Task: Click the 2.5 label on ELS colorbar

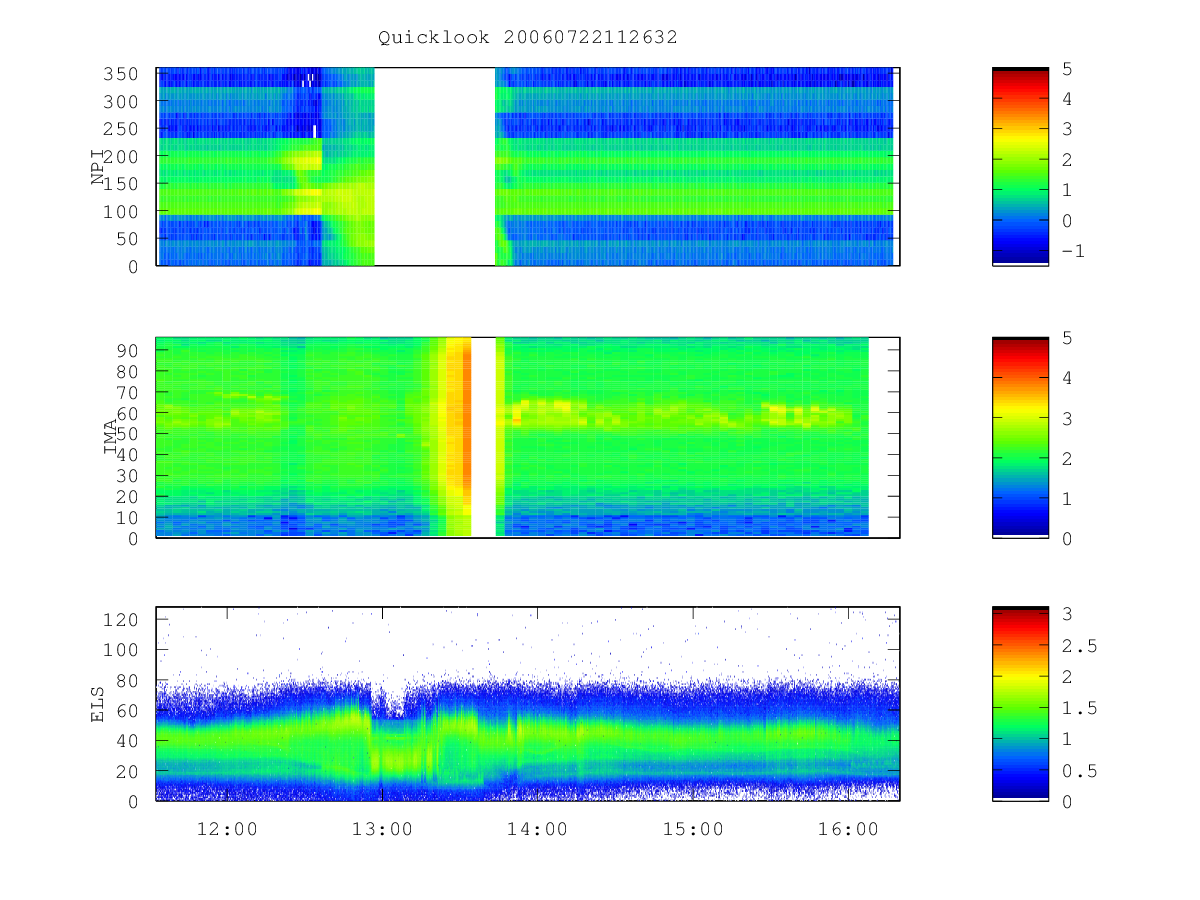Action: pos(1079,647)
